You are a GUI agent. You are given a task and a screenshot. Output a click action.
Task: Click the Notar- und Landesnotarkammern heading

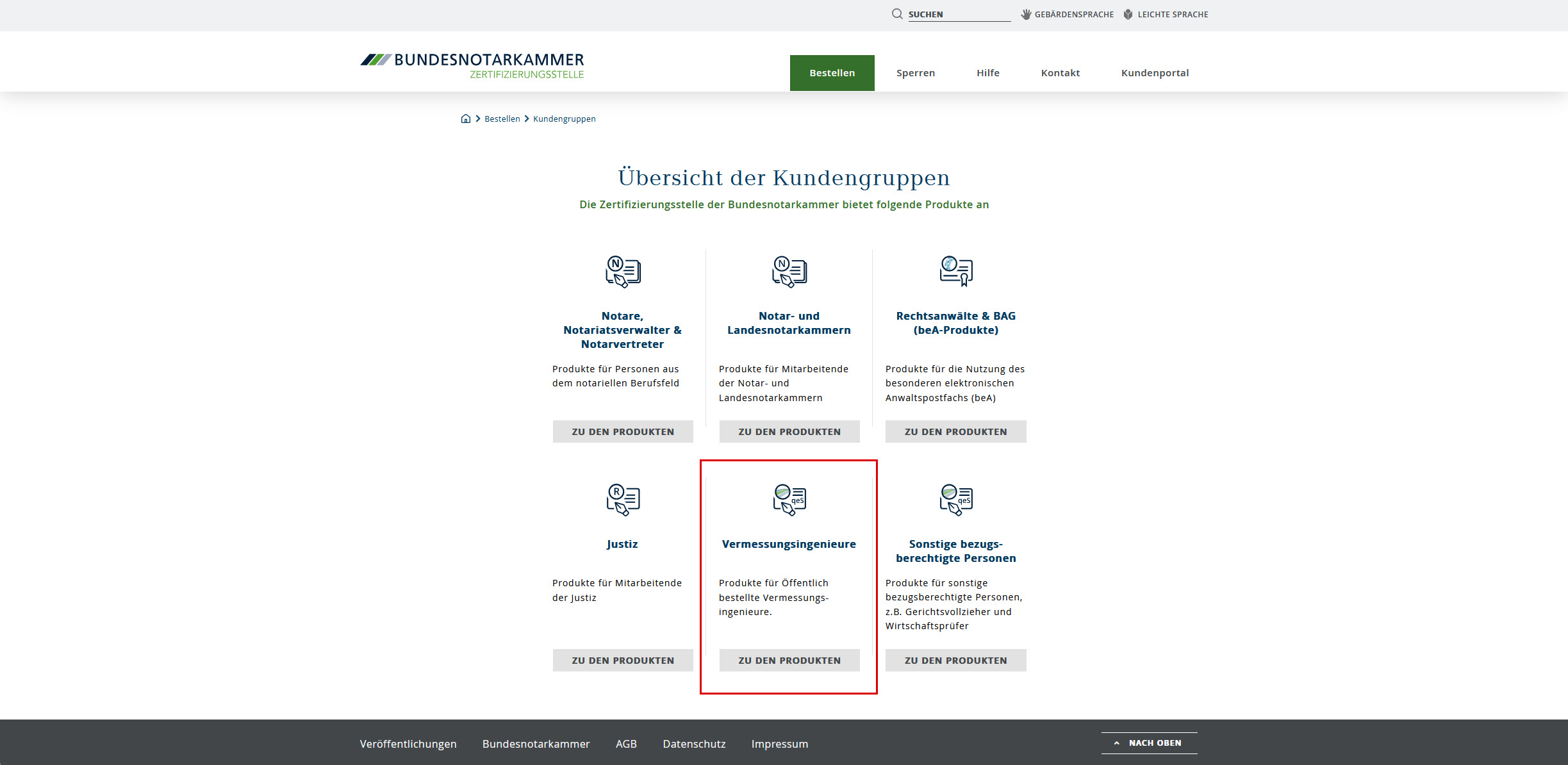789,323
